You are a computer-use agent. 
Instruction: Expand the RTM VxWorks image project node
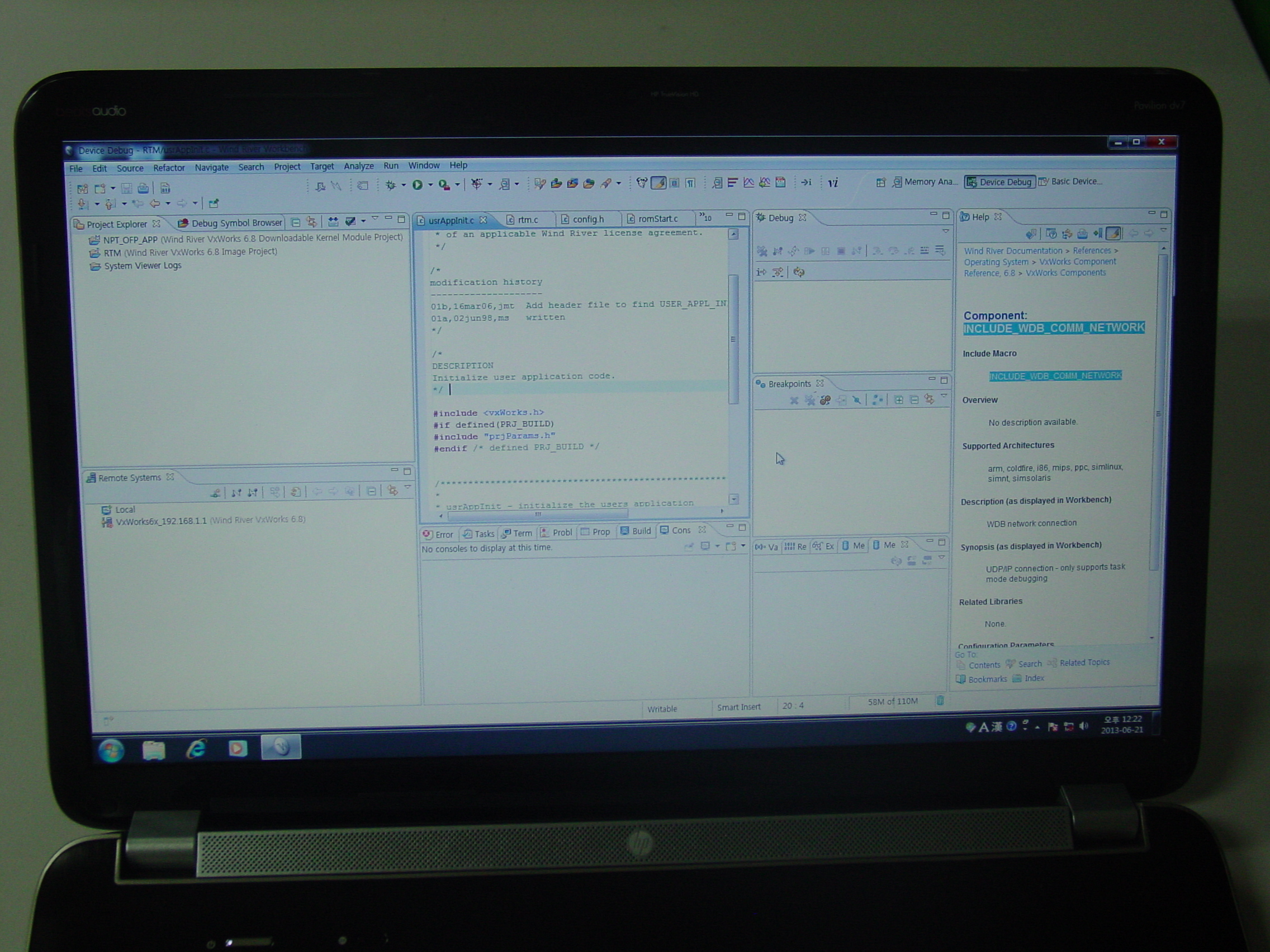pyautogui.click(x=84, y=251)
